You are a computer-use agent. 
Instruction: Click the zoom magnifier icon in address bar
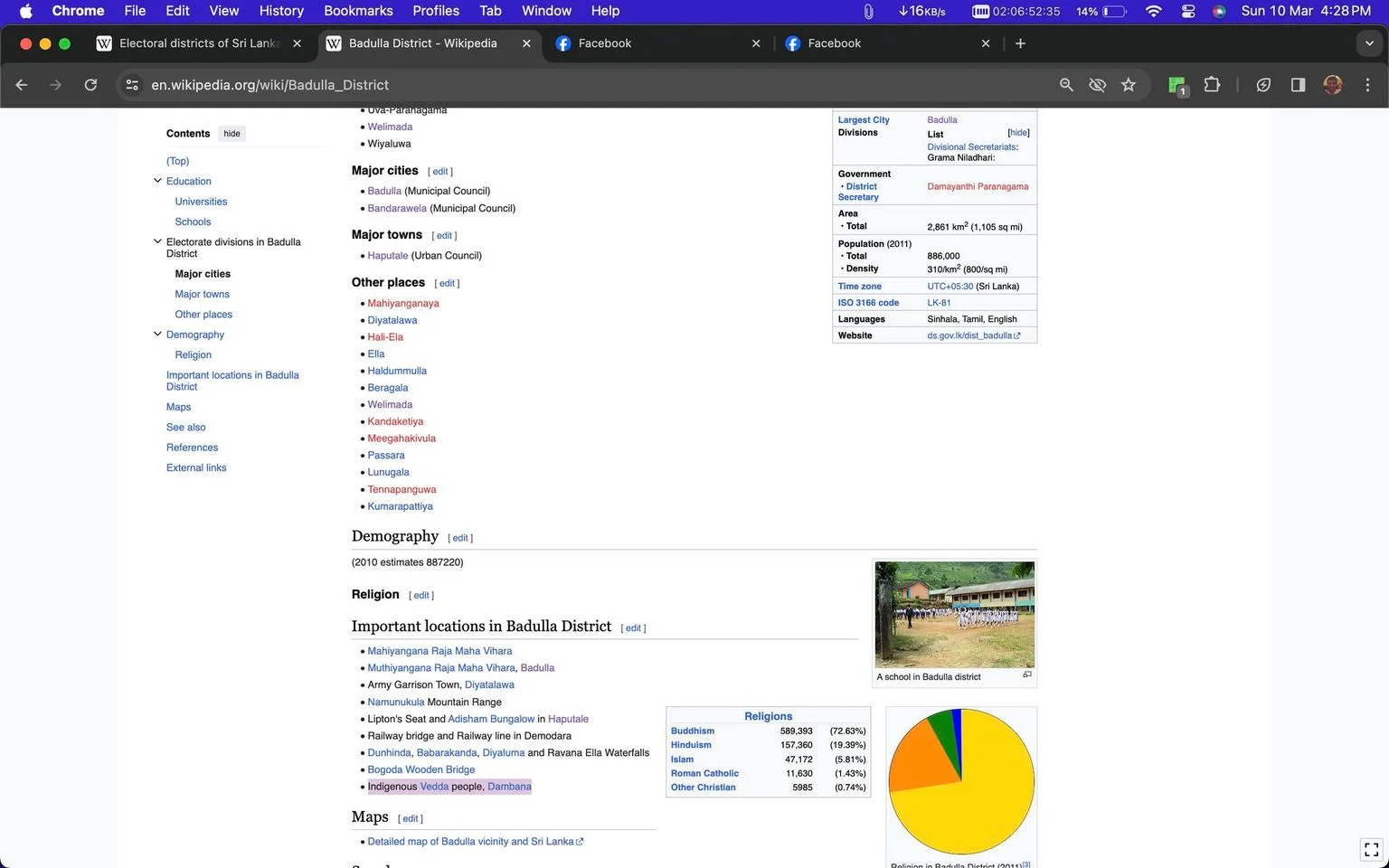pyautogui.click(x=1066, y=85)
